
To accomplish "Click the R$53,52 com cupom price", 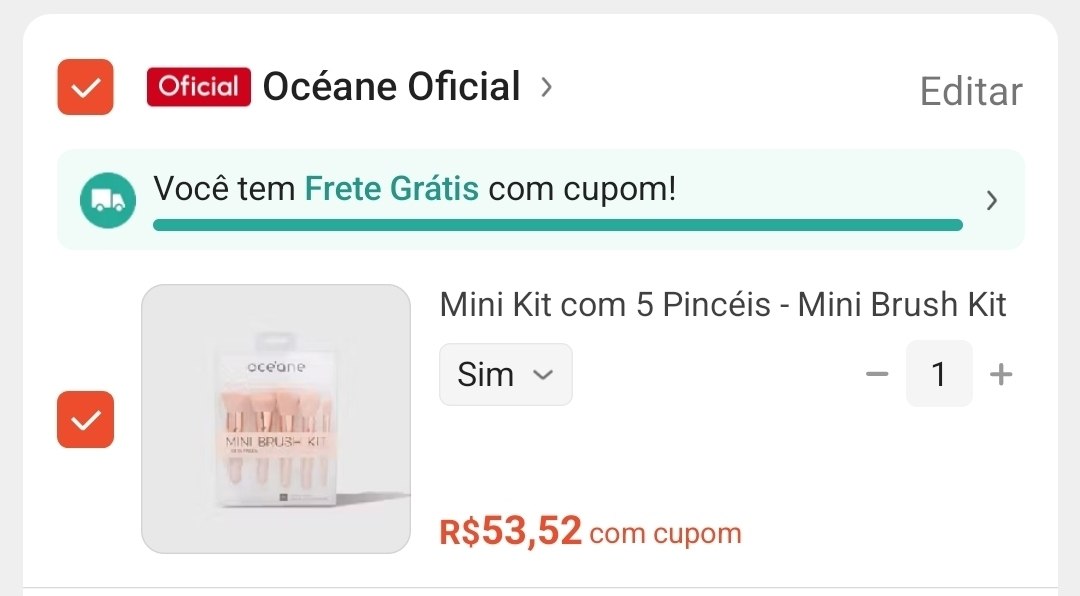I will [x=589, y=531].
